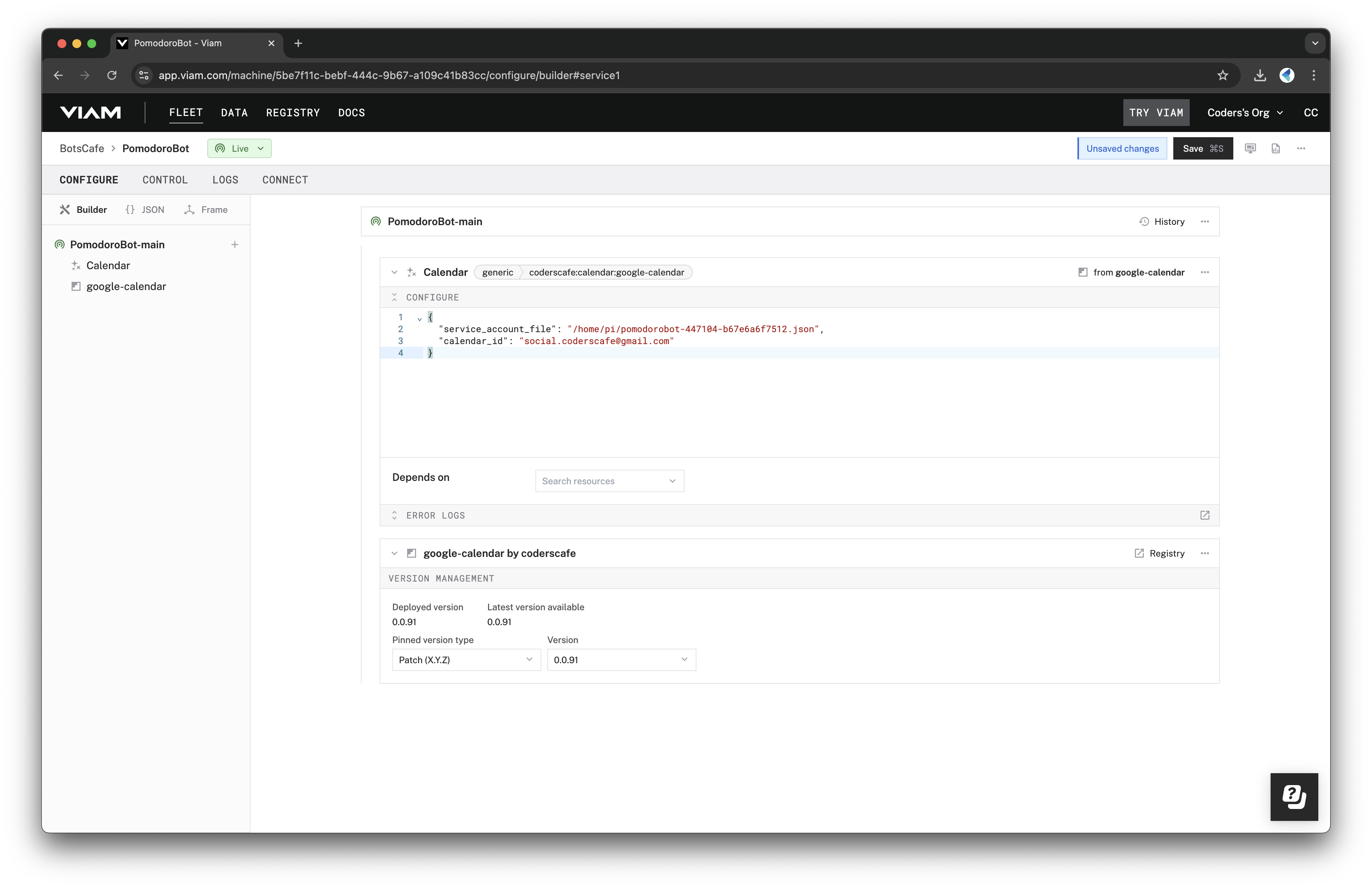Click the monitor icon next to Save
1372x888 pixels.
(x=1250, y=148)
